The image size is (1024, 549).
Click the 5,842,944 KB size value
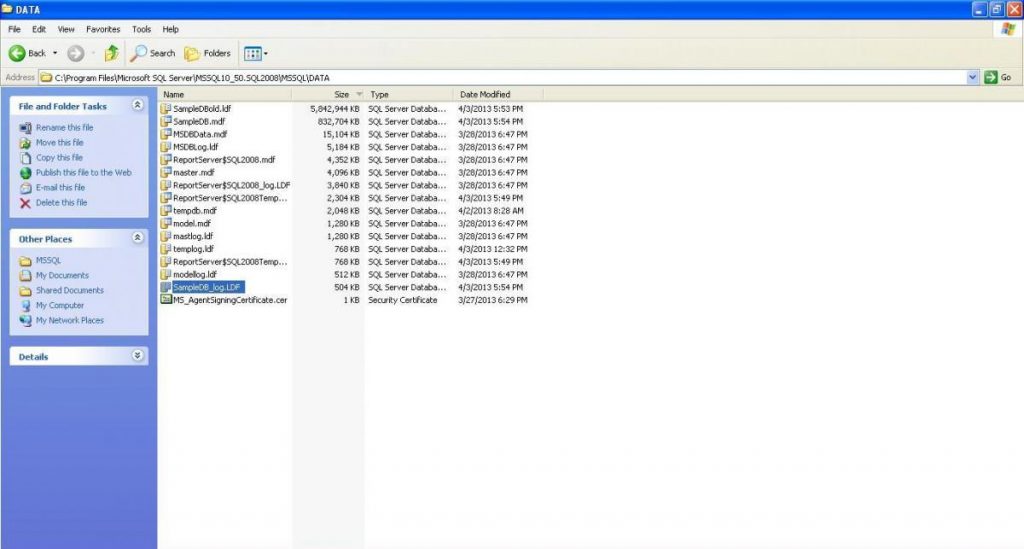[x=334, y=109]
